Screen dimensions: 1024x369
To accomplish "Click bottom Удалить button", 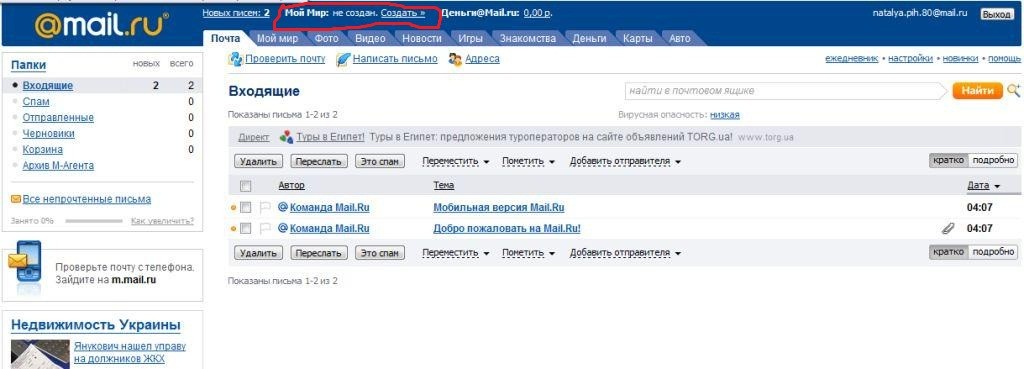I will click(x=258, y=253).
